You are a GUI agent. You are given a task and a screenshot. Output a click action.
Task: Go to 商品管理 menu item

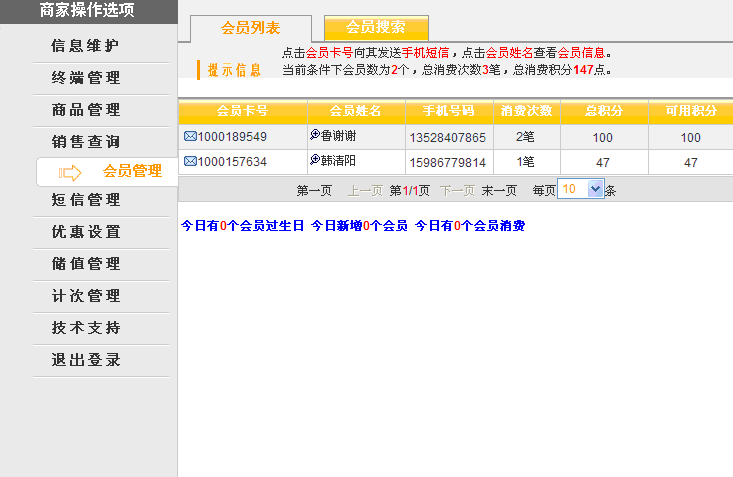pyautogui.click(x=86, y=109)
